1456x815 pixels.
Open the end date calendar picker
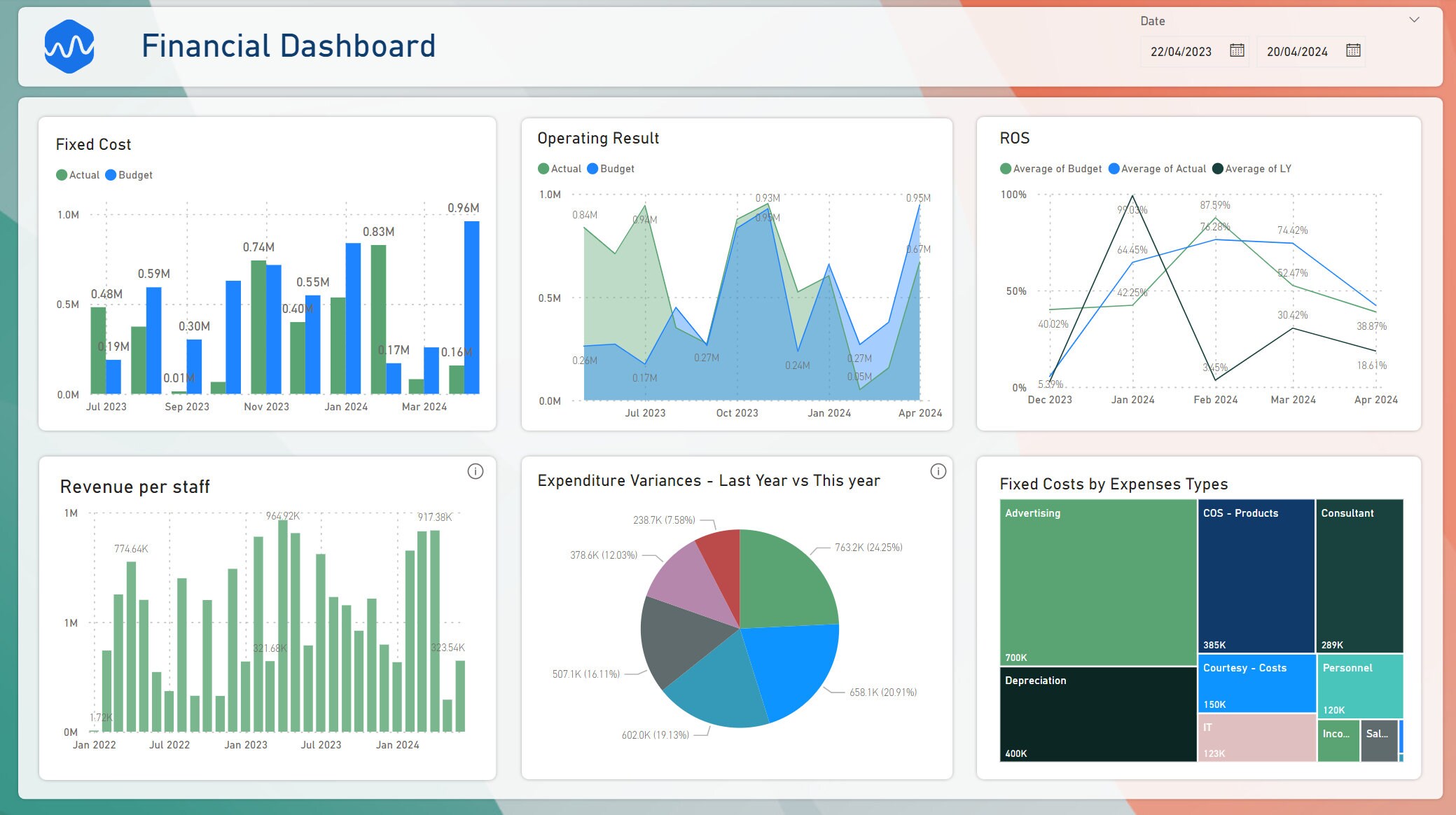pyautogui.click(x=1352, y=51)
